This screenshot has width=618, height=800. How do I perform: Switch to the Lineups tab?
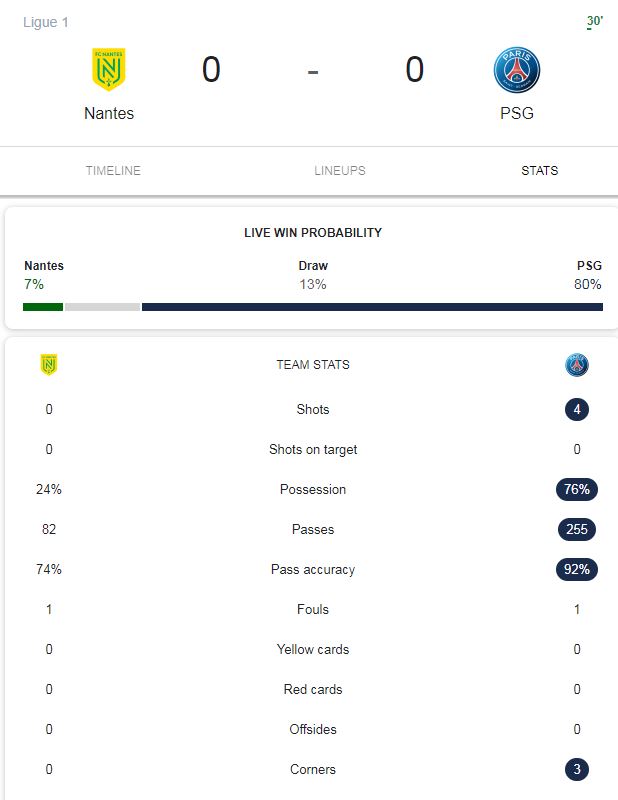tap(340, 170)
